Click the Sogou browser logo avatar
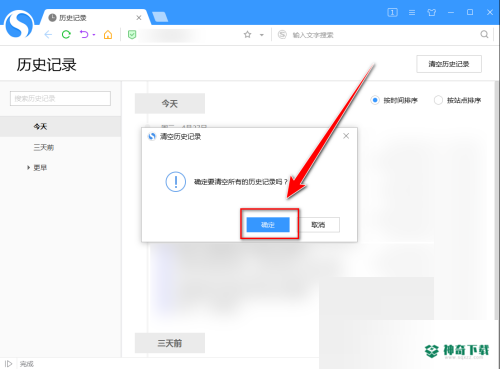500x369 pixels. click(x=19, y=25)
